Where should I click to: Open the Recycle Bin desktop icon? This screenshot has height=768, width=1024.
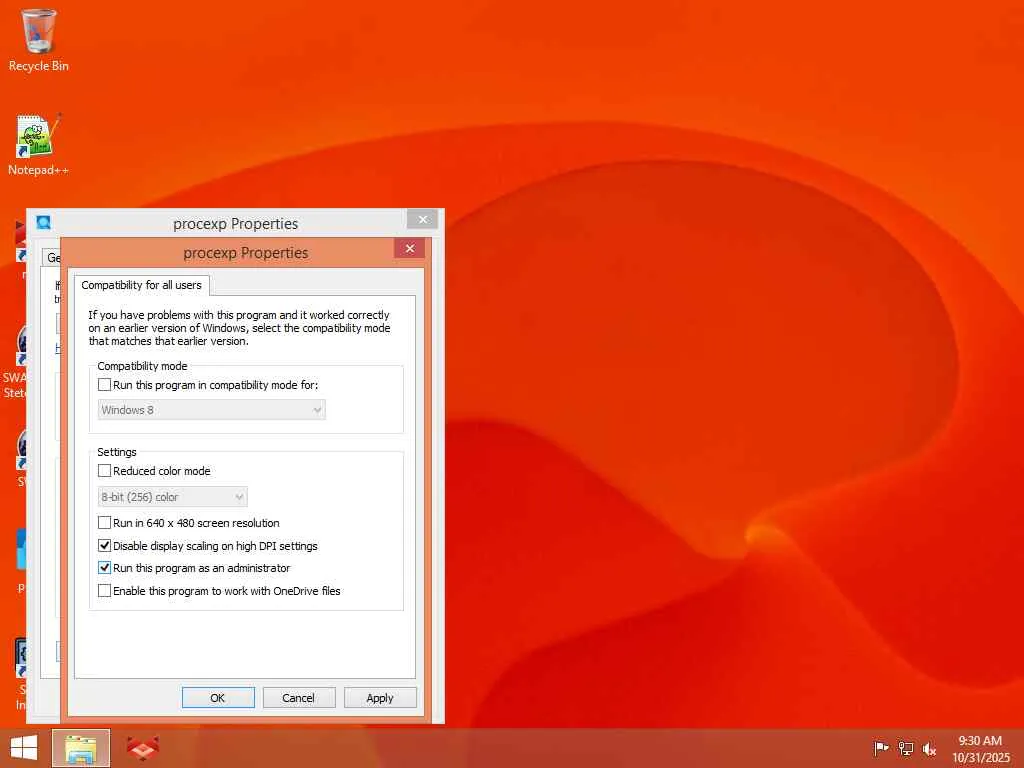pyautogui.click(x=39, y=40)
